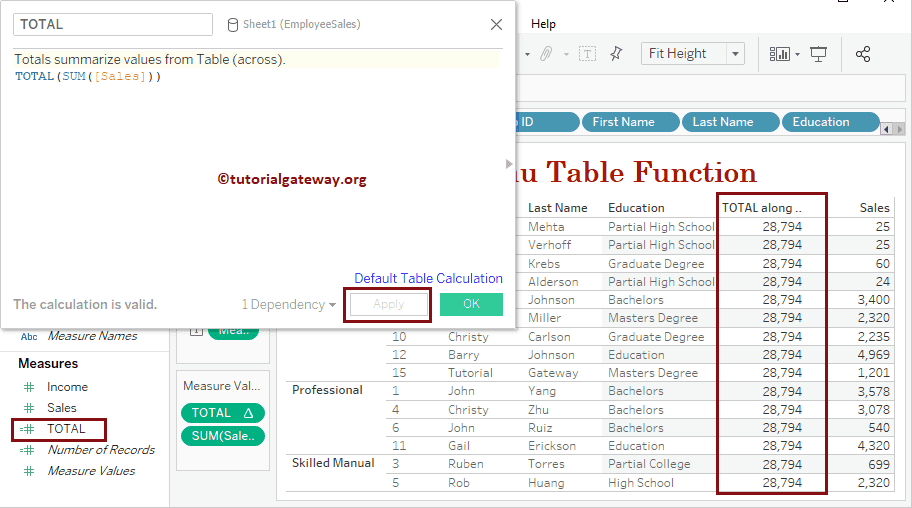
Task: Open the Fit Height dropdown
Action: point(693,54)
